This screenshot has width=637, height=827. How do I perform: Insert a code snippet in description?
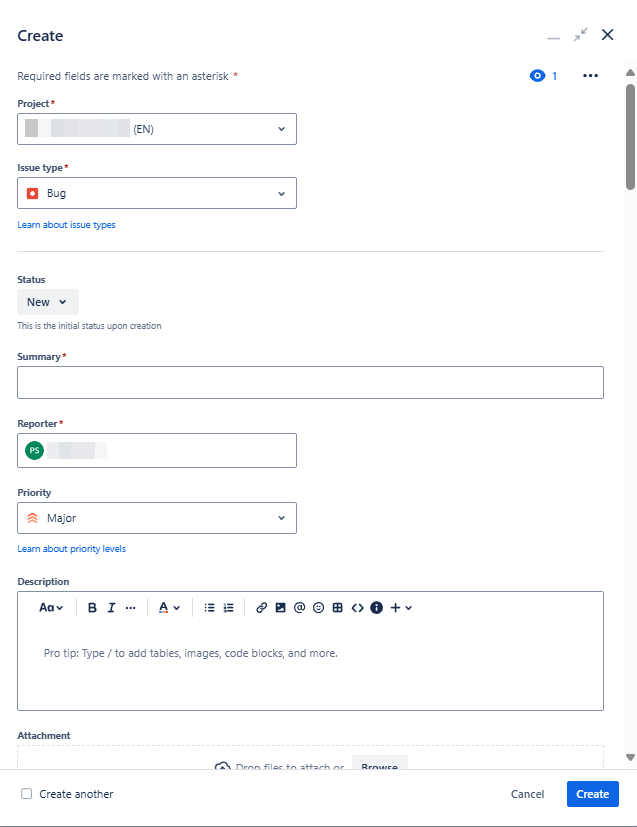pos(358,608)
